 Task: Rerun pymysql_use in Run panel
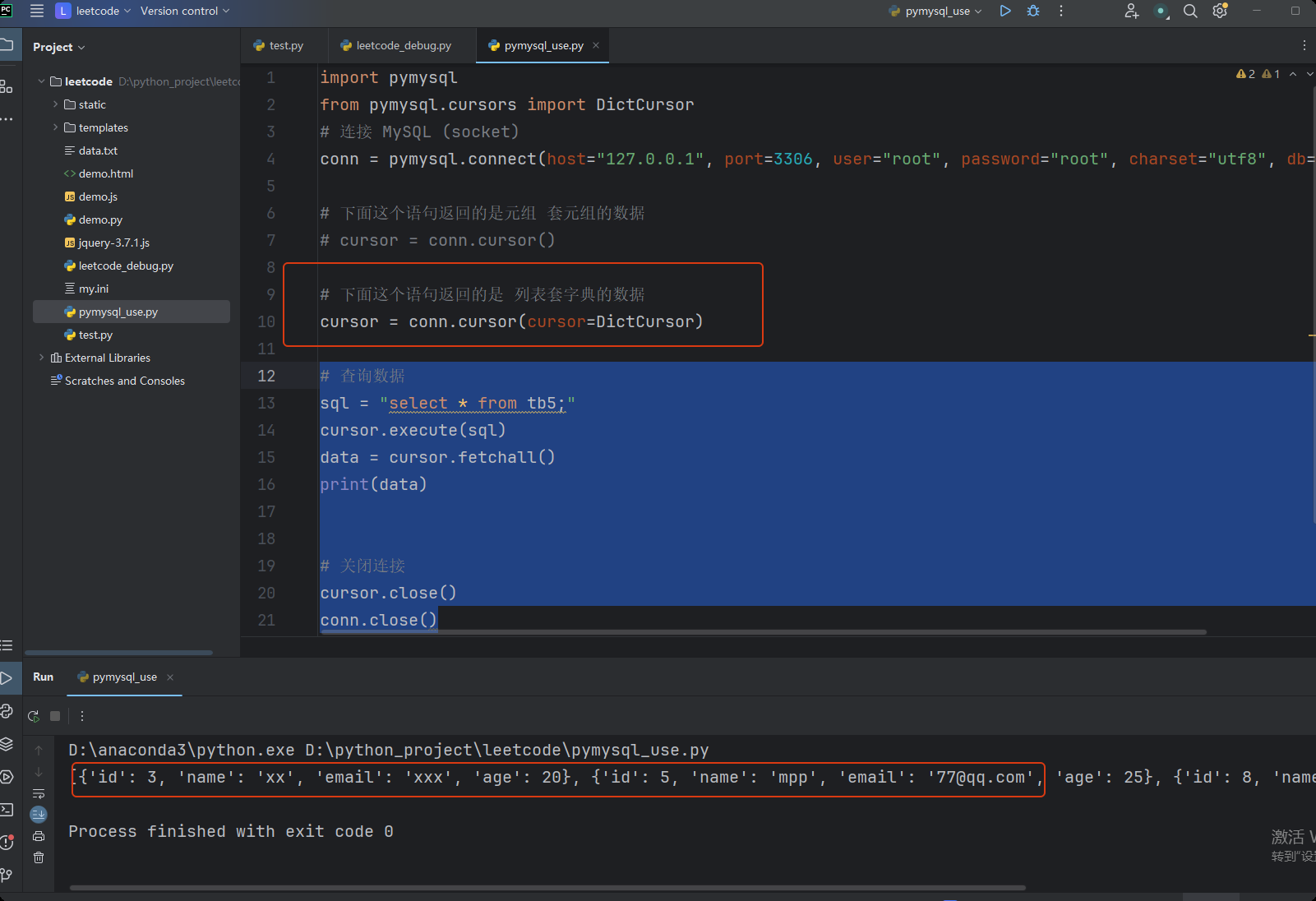pyautogui.click(x=34, y=716)
